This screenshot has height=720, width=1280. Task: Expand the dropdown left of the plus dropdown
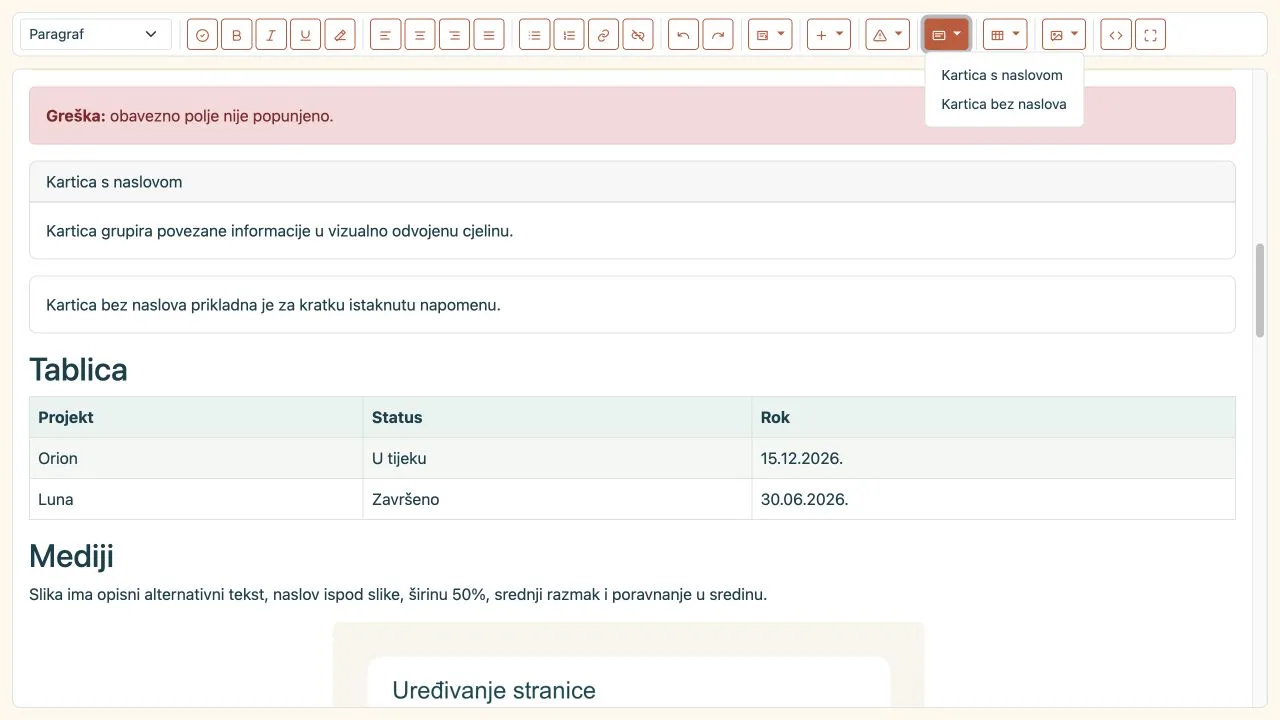pyautogui.click(x=770, y=35)
